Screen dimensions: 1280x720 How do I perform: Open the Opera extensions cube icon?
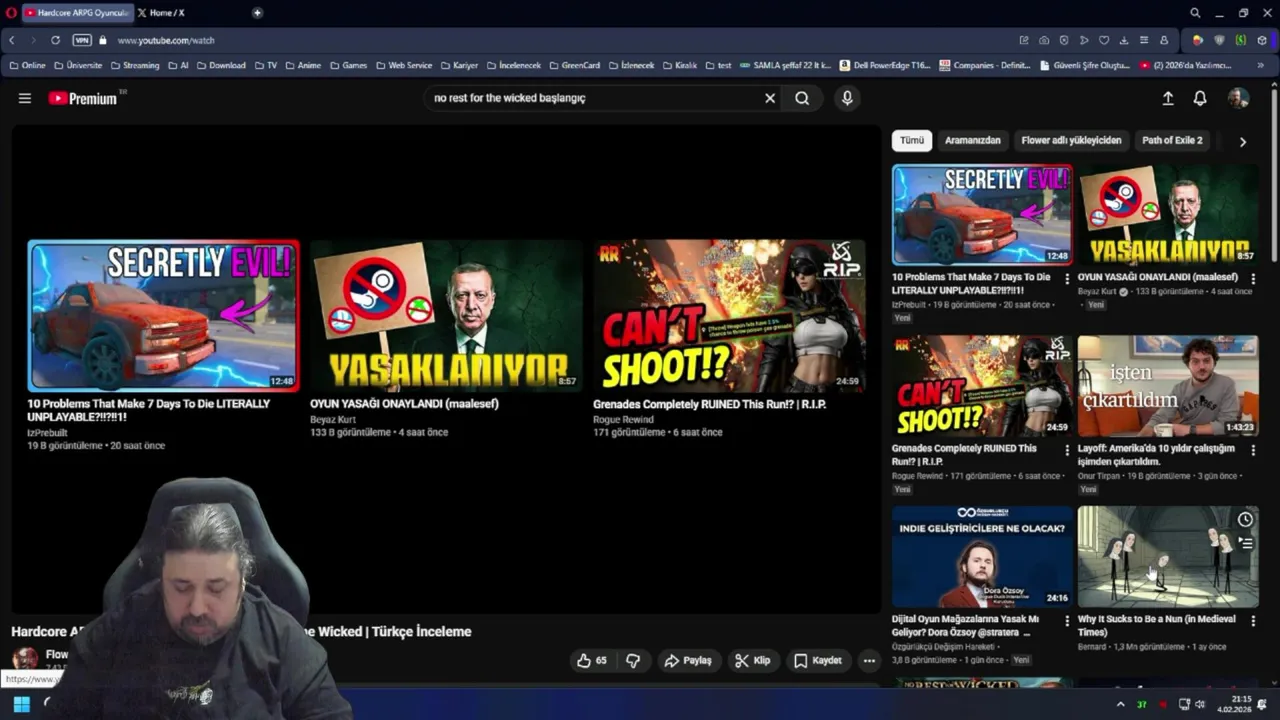(1262, 40)
